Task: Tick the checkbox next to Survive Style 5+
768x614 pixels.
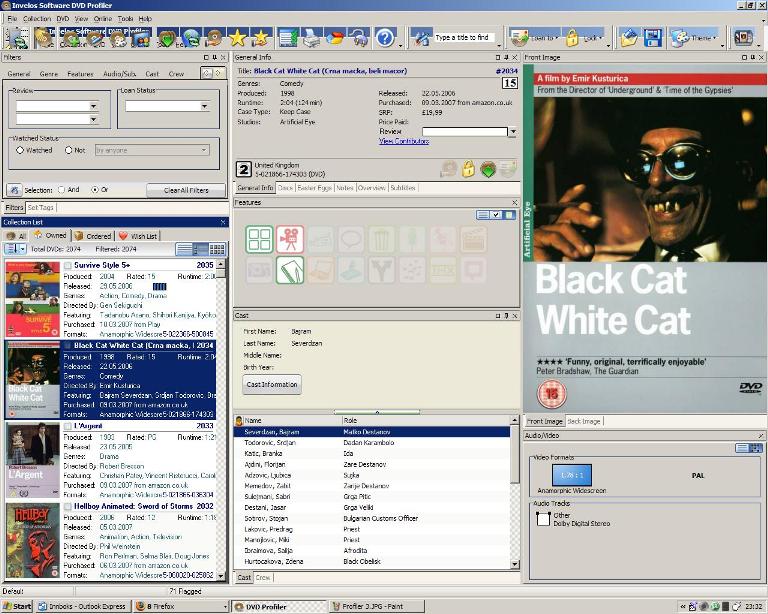Action: click(x=68, y=265)
